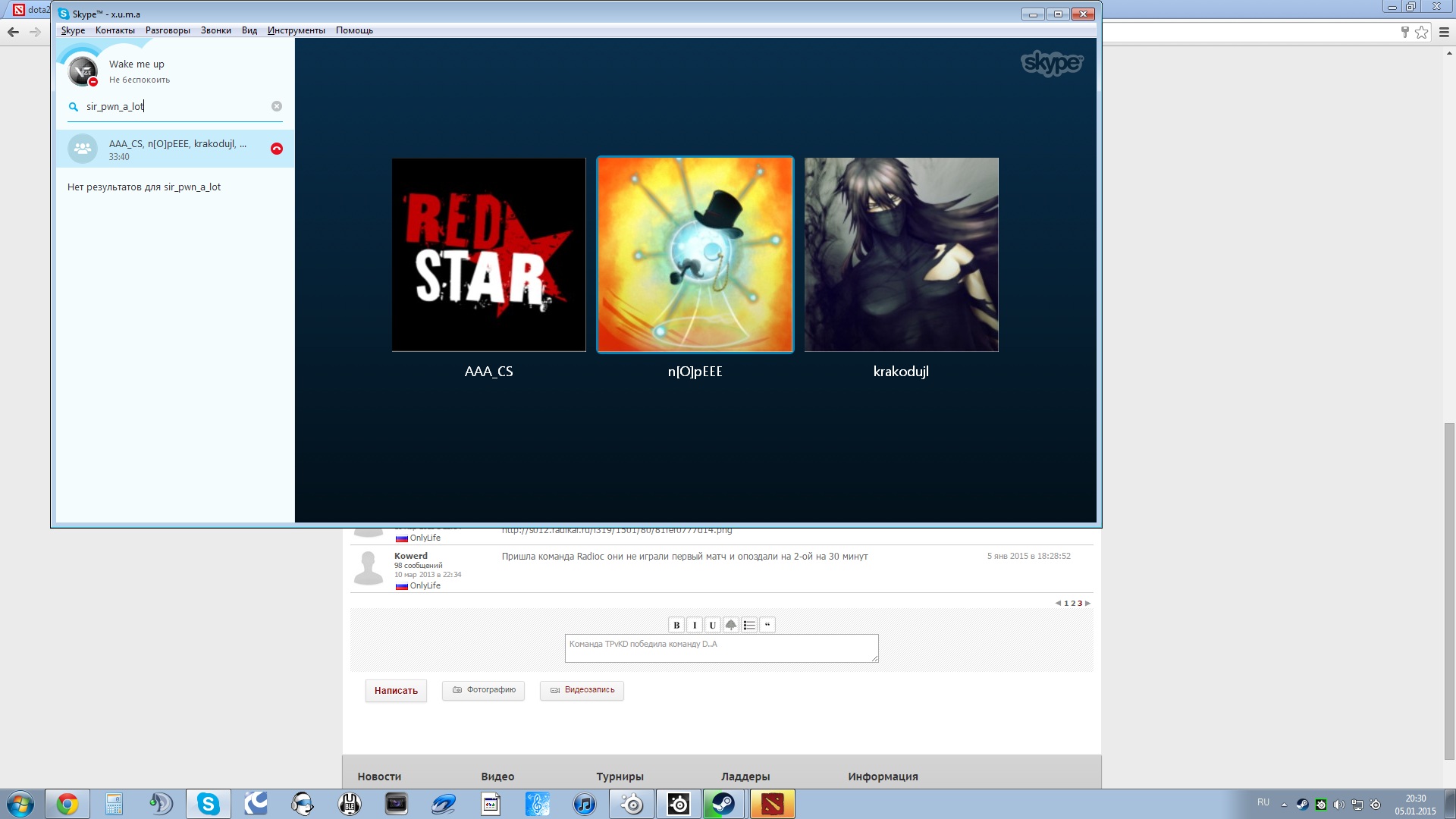Screen dimensions: 1456x819
Task: Open Инструменты menu
Action: (x=297, y=30)
